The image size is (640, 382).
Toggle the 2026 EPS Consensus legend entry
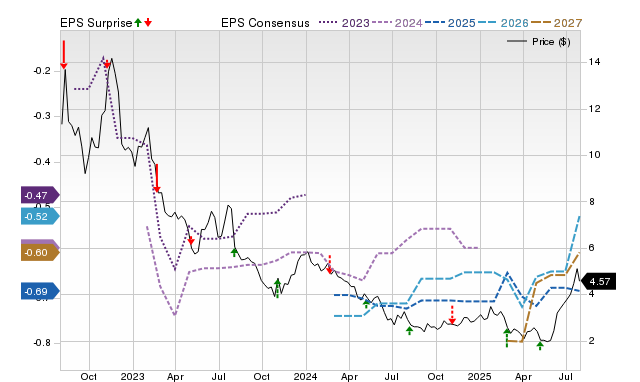pyautogui.click(x=503, y=23)
